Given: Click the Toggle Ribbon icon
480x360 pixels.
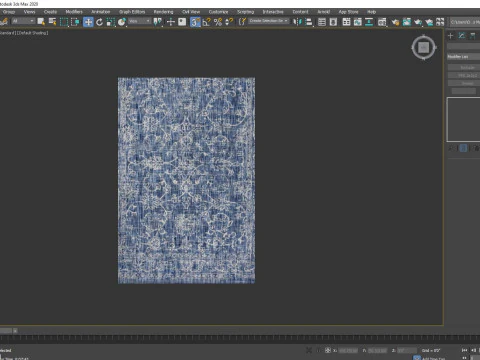Looking at the screenshot, I should pos(346,22).
